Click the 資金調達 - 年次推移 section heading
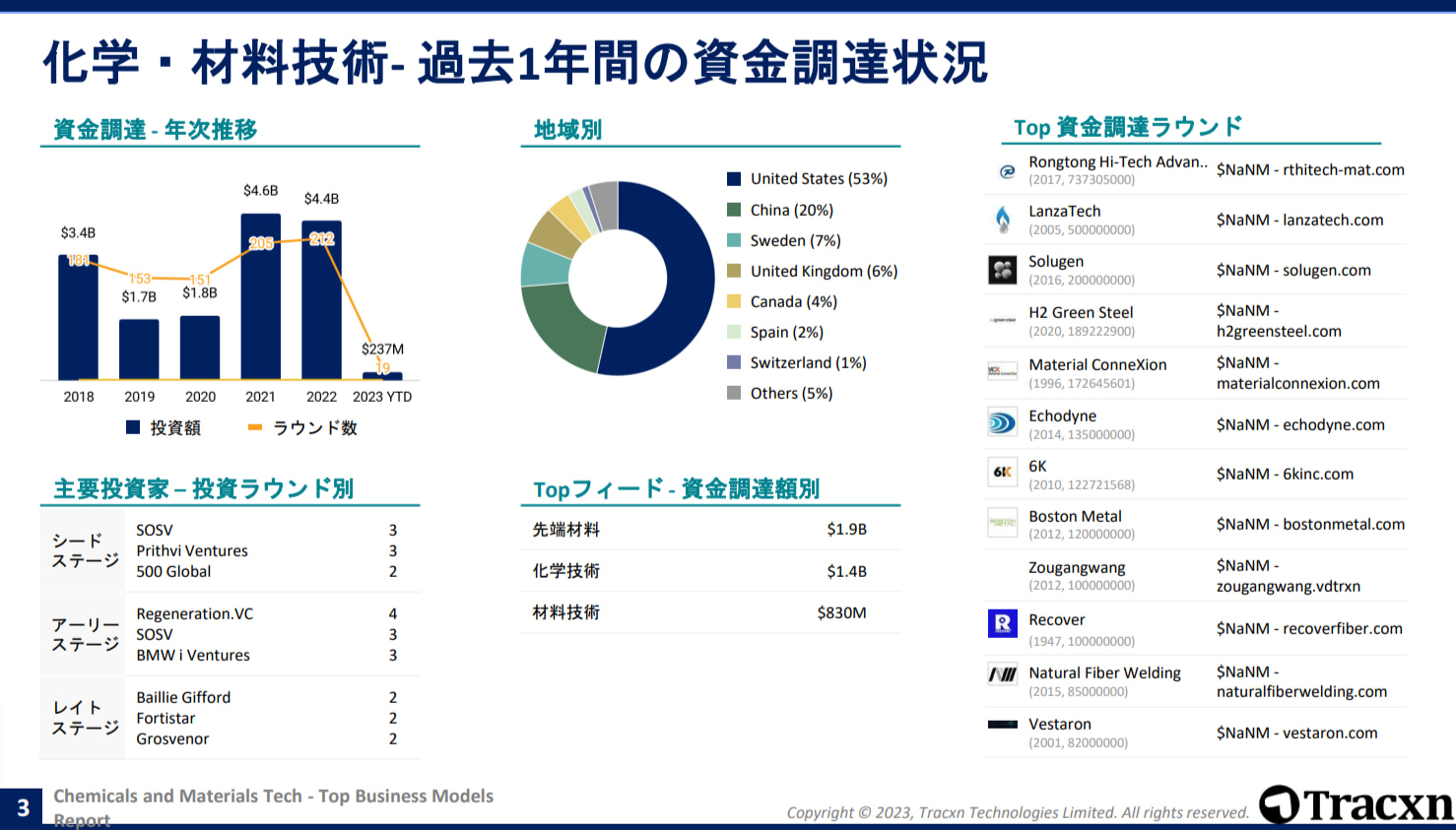Viewport: 1456px width, 830px height. click(155, 129)
